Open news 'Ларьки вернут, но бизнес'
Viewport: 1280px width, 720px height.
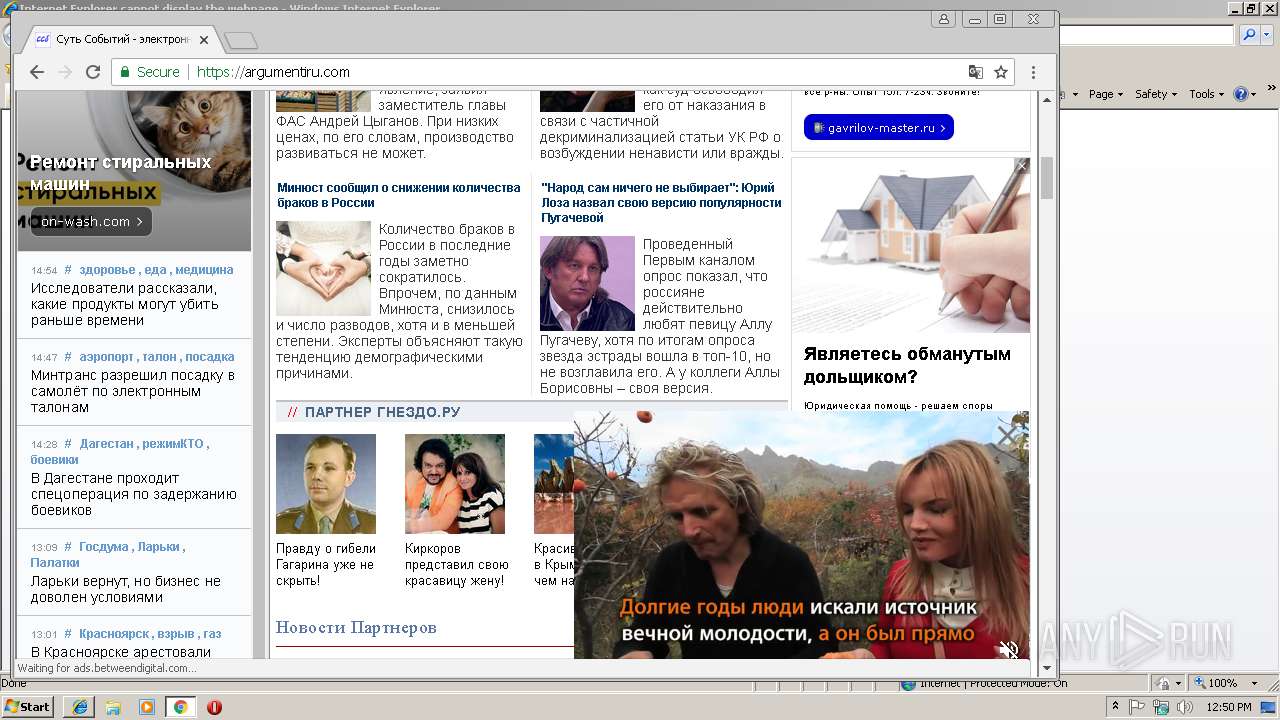[x=125, y=589]
